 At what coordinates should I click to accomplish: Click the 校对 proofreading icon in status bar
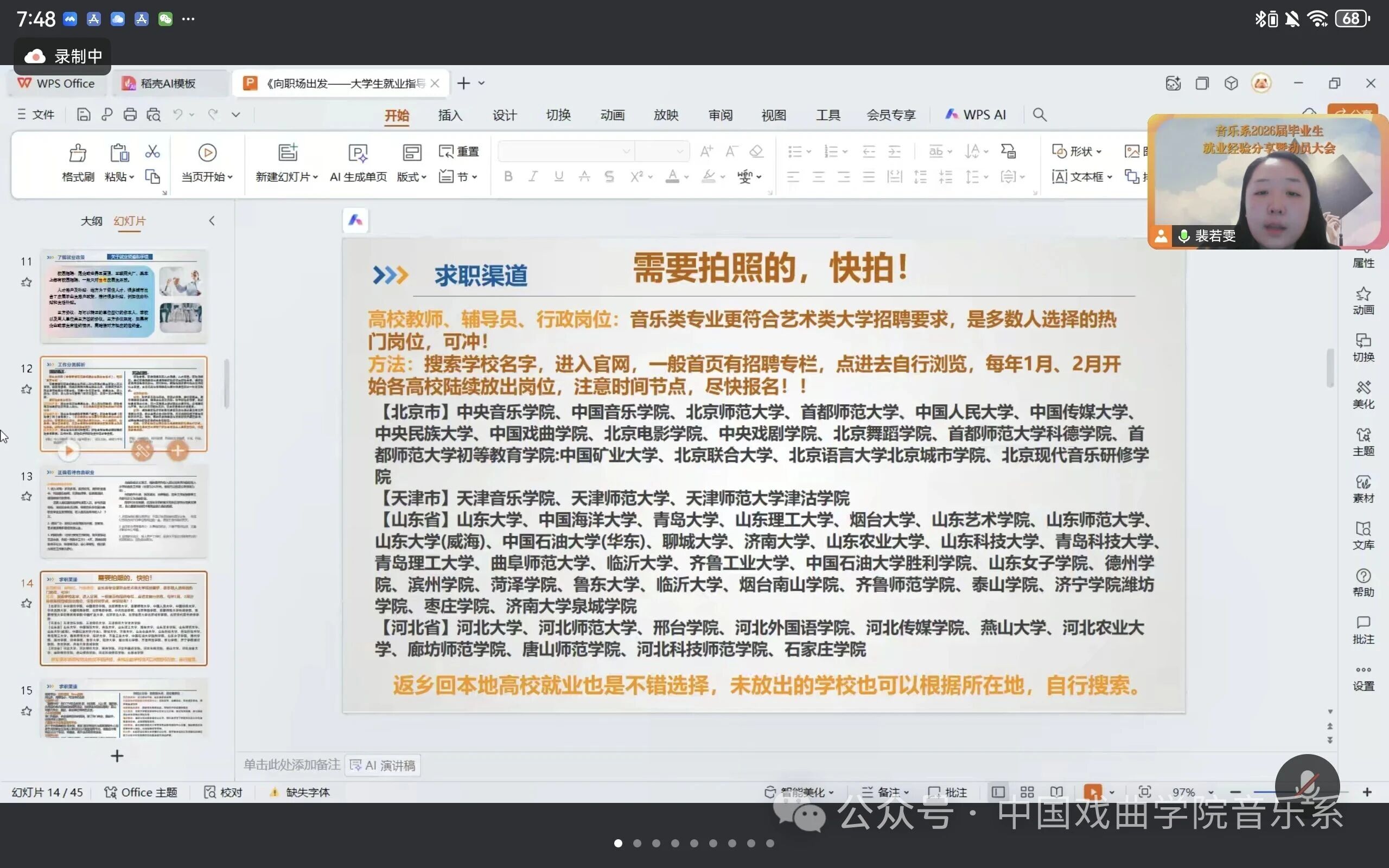(210, 792)
